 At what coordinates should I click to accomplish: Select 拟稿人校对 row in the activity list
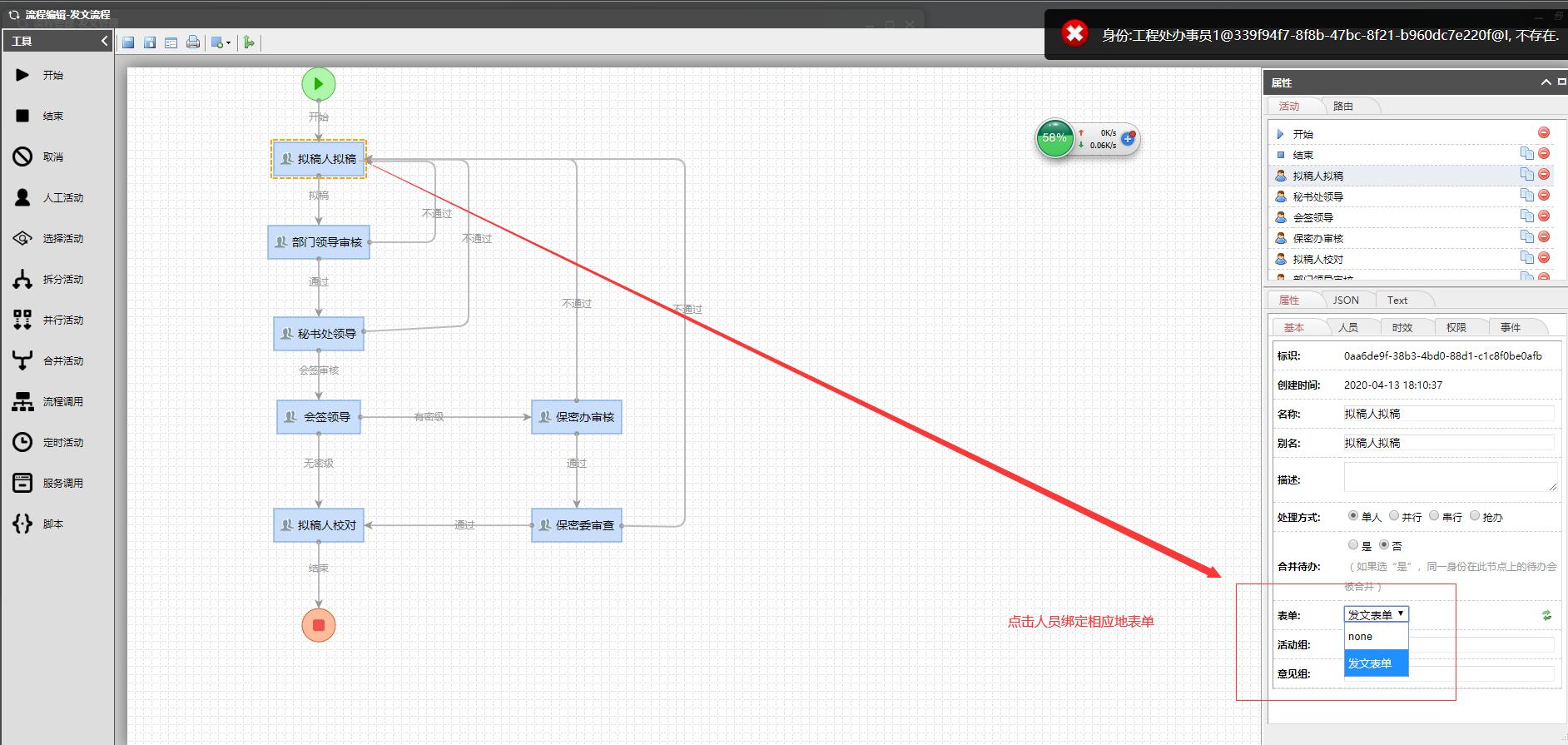tap(1412, 259)
